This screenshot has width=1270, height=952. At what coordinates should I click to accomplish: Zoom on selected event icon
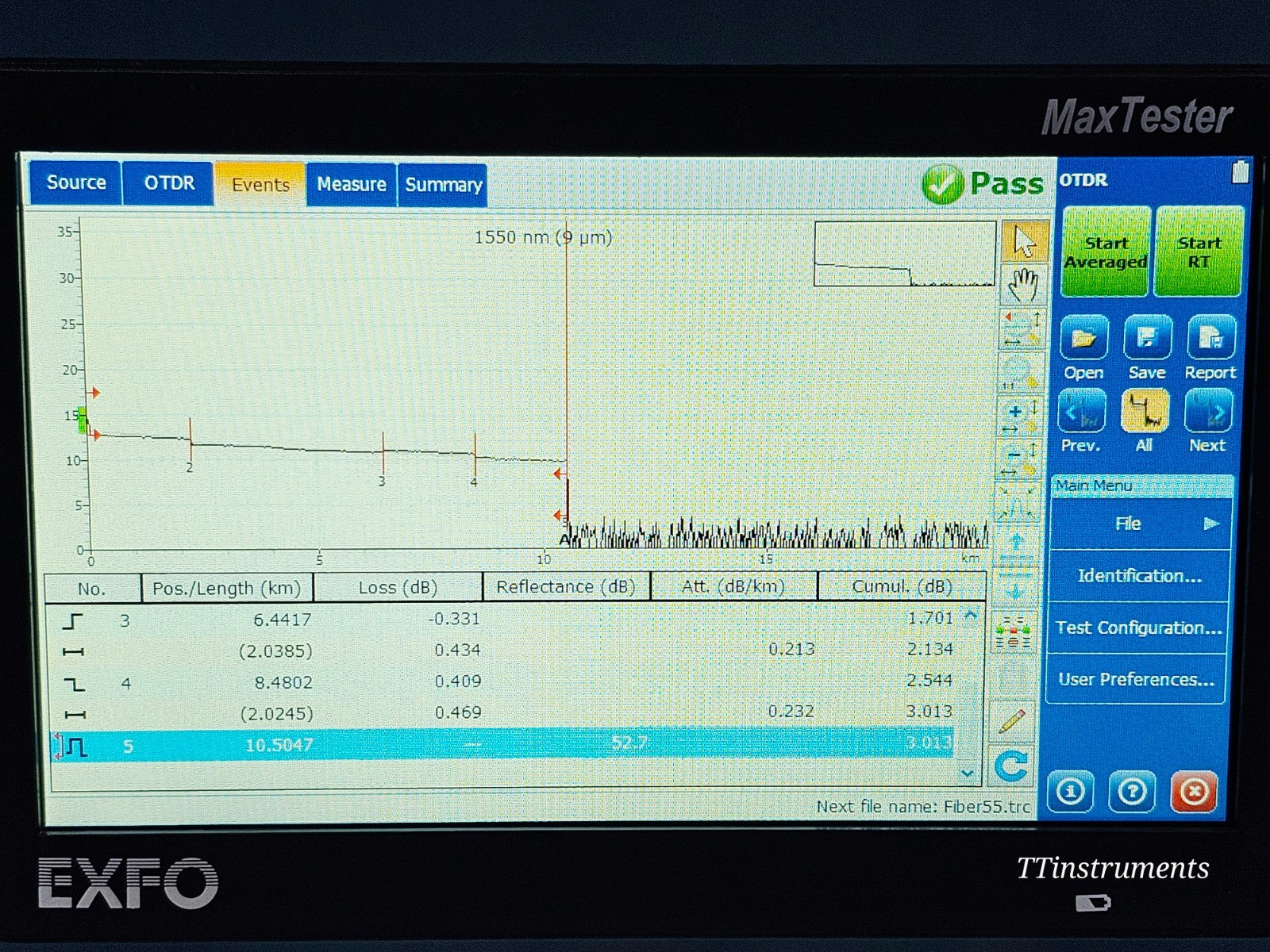click(x=1017, y=503)
